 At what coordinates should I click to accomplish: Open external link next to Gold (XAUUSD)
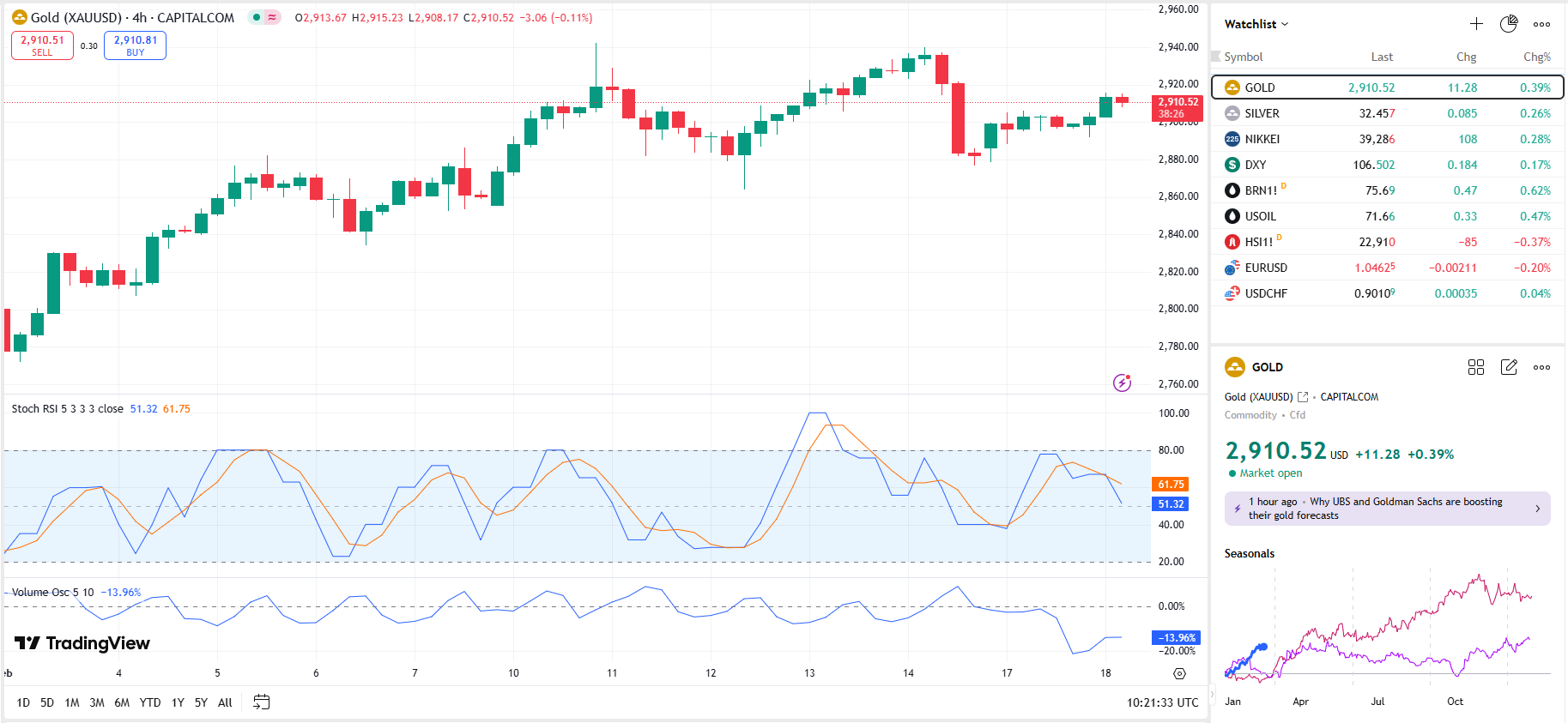click(x=1303, y=397)
